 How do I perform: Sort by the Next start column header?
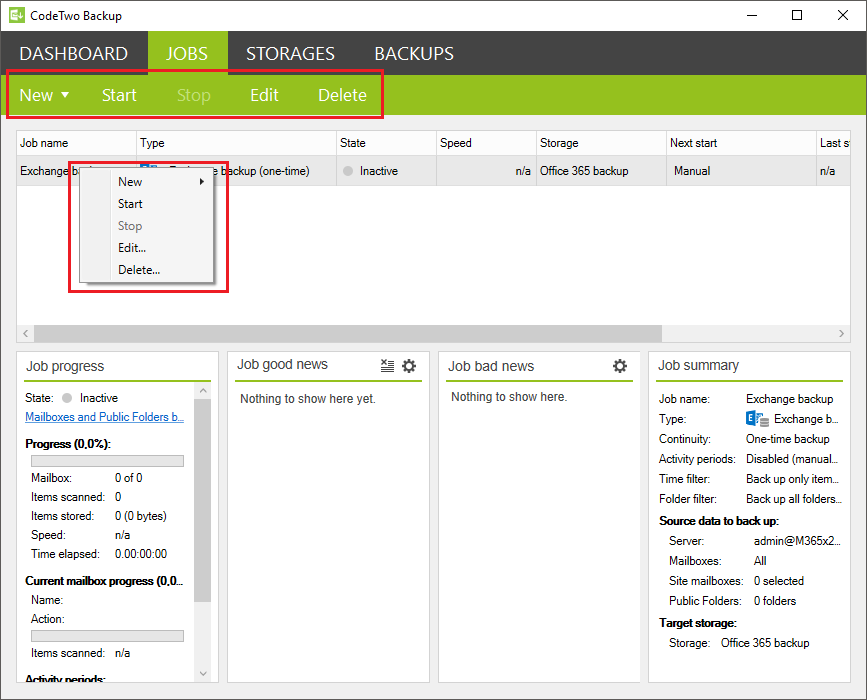coord(741,143)
